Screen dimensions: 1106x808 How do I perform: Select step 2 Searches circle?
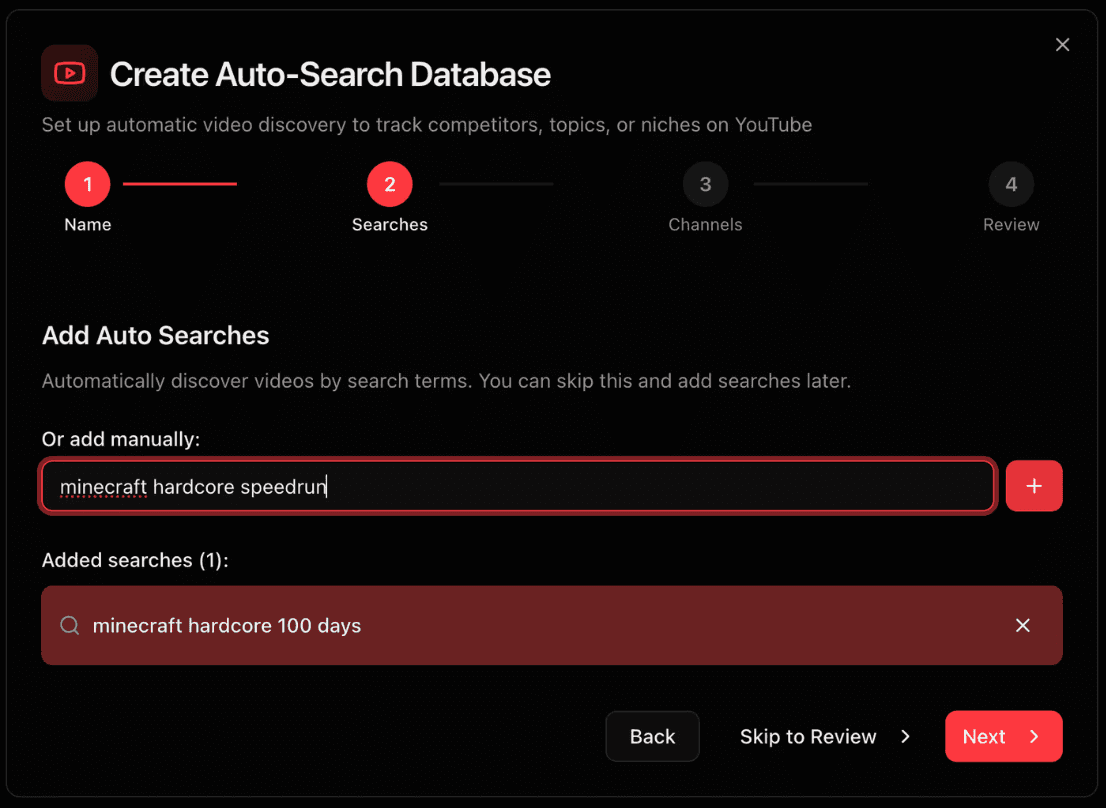coord(389,185)
